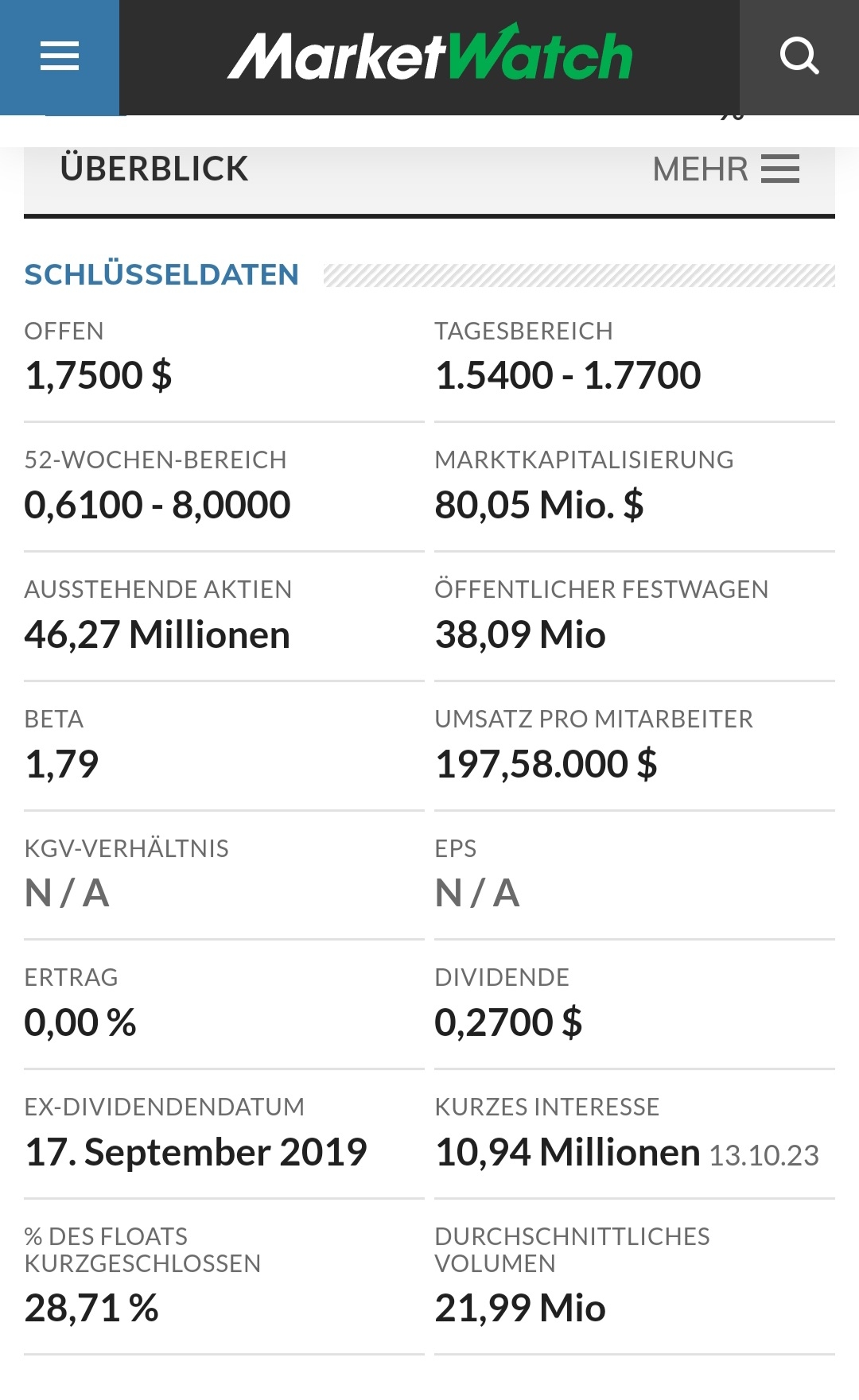
Task: Tap the TAGESBEREICH range value
Action: point(568,375)
